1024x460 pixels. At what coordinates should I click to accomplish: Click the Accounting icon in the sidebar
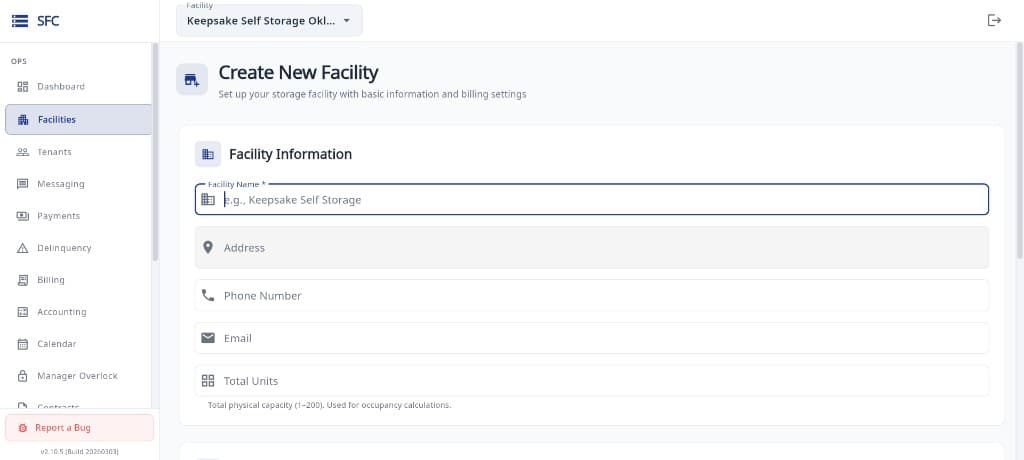(x=23, y=312)
